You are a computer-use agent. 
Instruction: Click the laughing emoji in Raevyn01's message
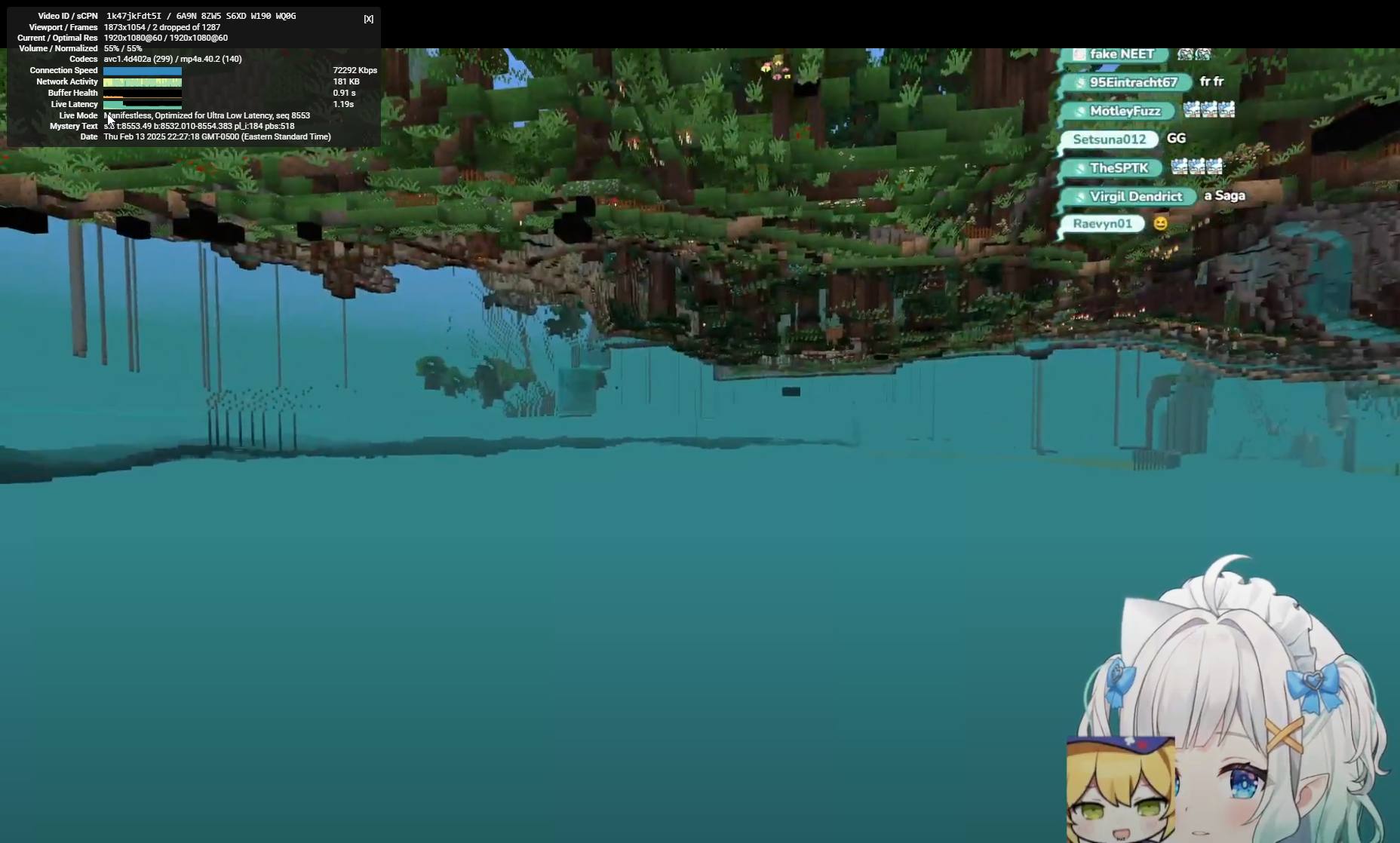click(1160, 223)
